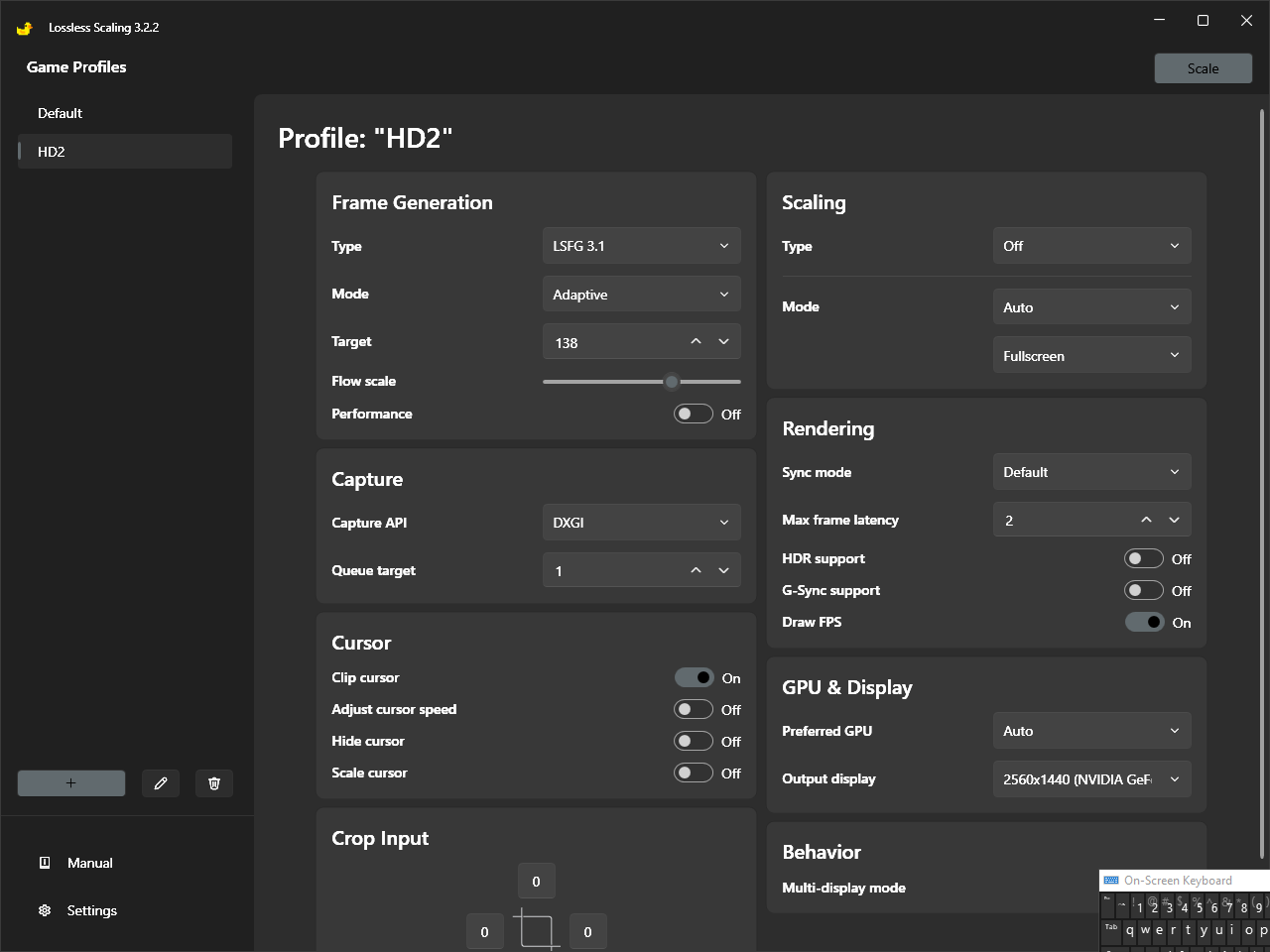Click the w key on On-Screen Keyboard
The image size is (1270, 952).
pyautogui.click(x=1145, y=930)
